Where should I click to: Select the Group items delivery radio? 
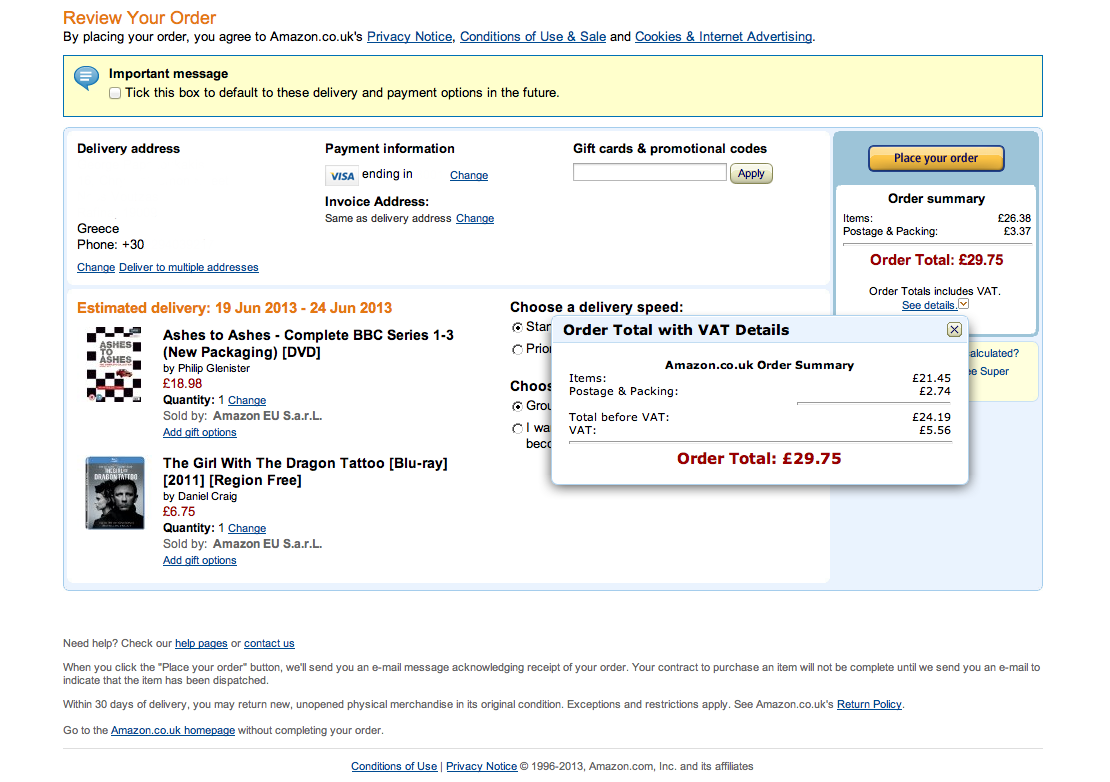click(517, 406)
